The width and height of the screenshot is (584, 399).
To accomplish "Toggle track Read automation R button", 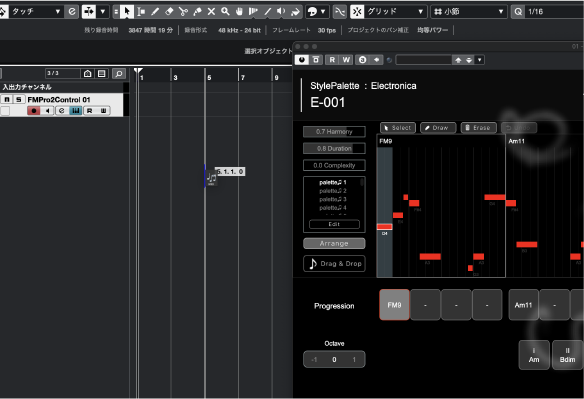I will click(89, 111).
